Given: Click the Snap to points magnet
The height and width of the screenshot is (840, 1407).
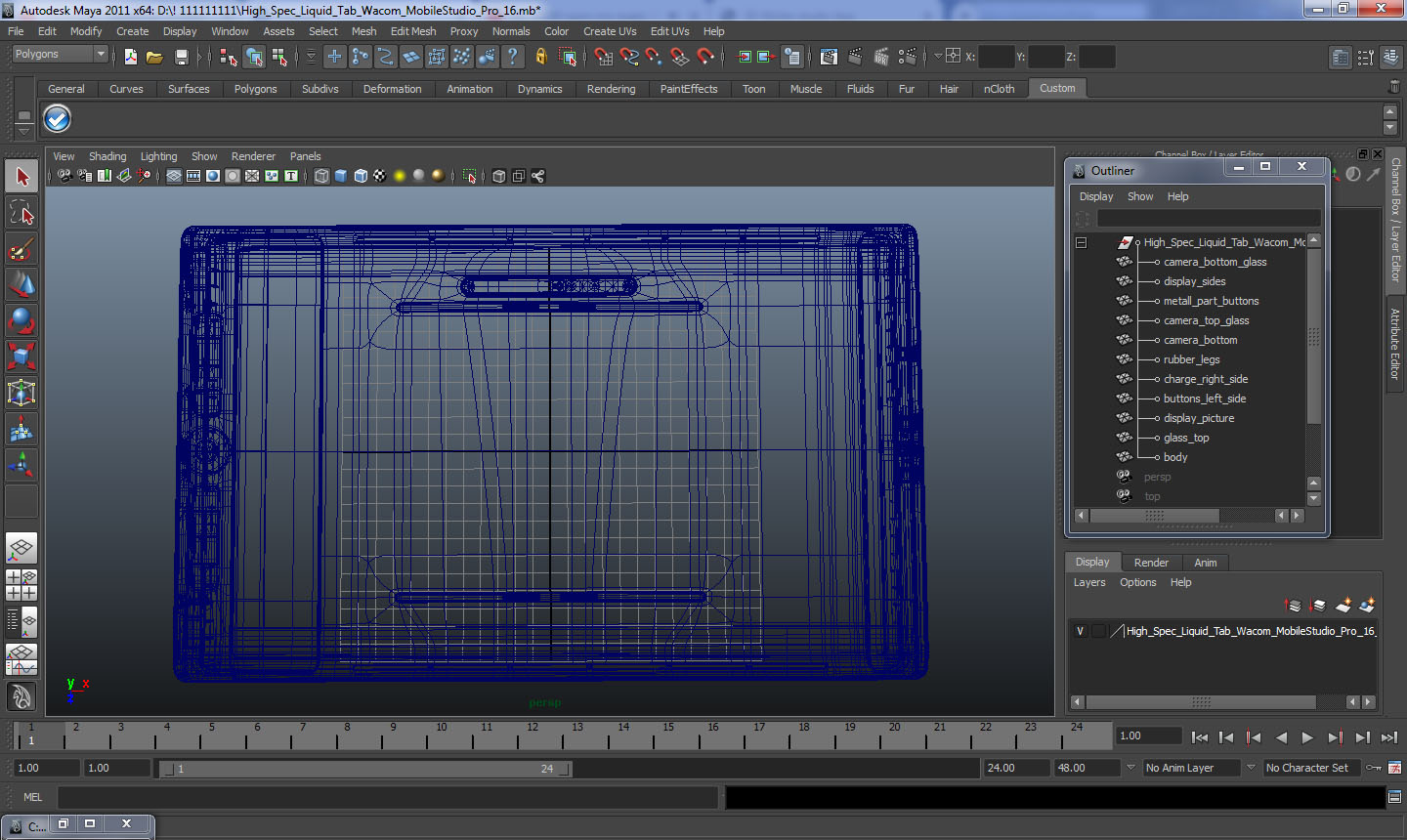Looking at the screenshot, I should pos(654,57).
